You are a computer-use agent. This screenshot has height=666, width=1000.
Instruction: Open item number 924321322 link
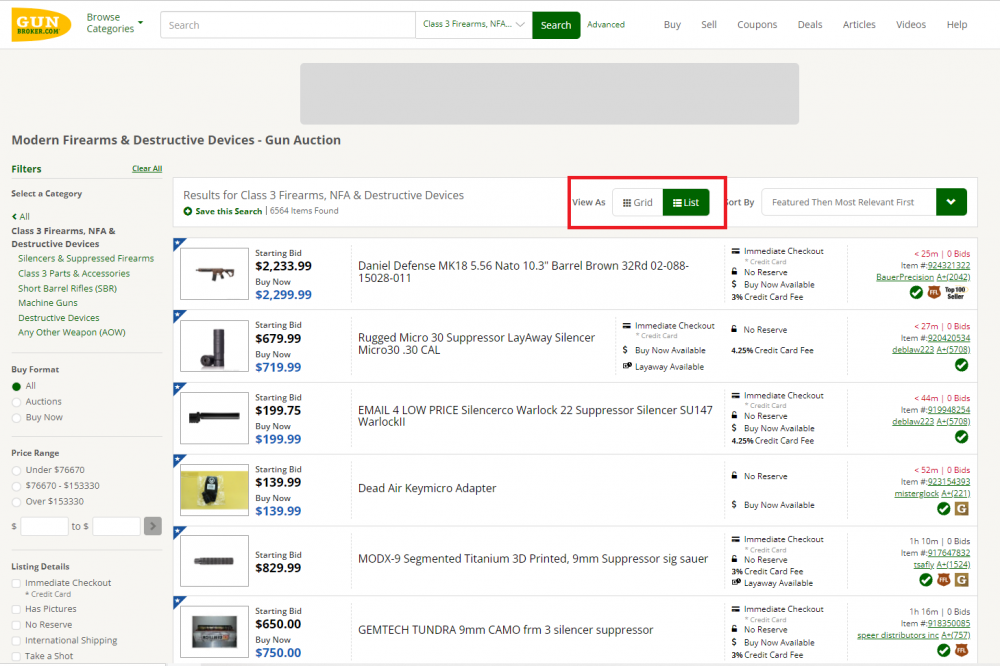pyautogui.click(x=948, y=265)
